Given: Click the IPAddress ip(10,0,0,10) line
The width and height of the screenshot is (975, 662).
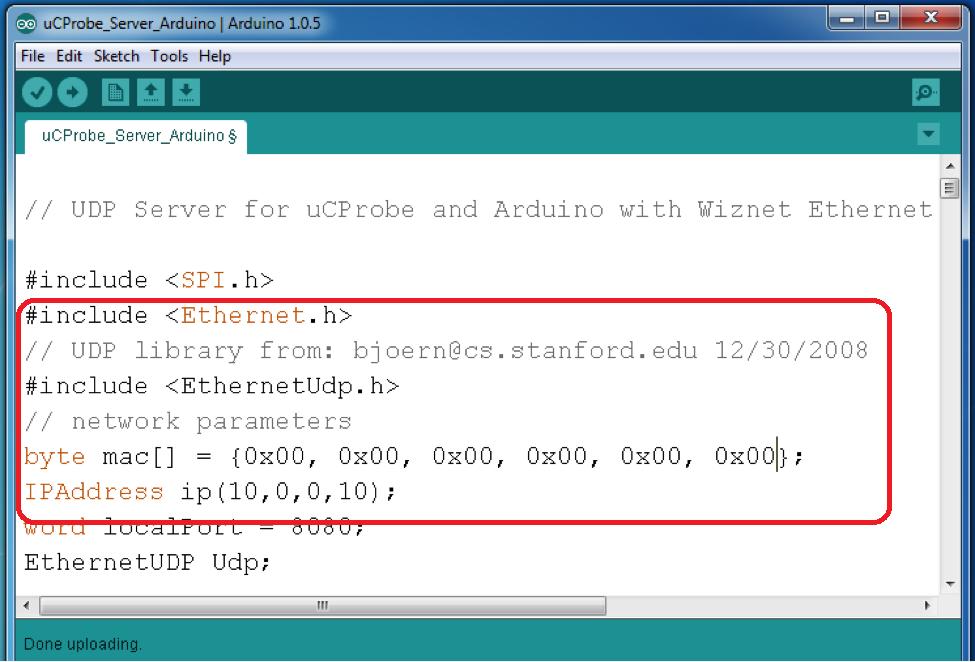Looking at the screenshot, I should click(x=210, y=492).
